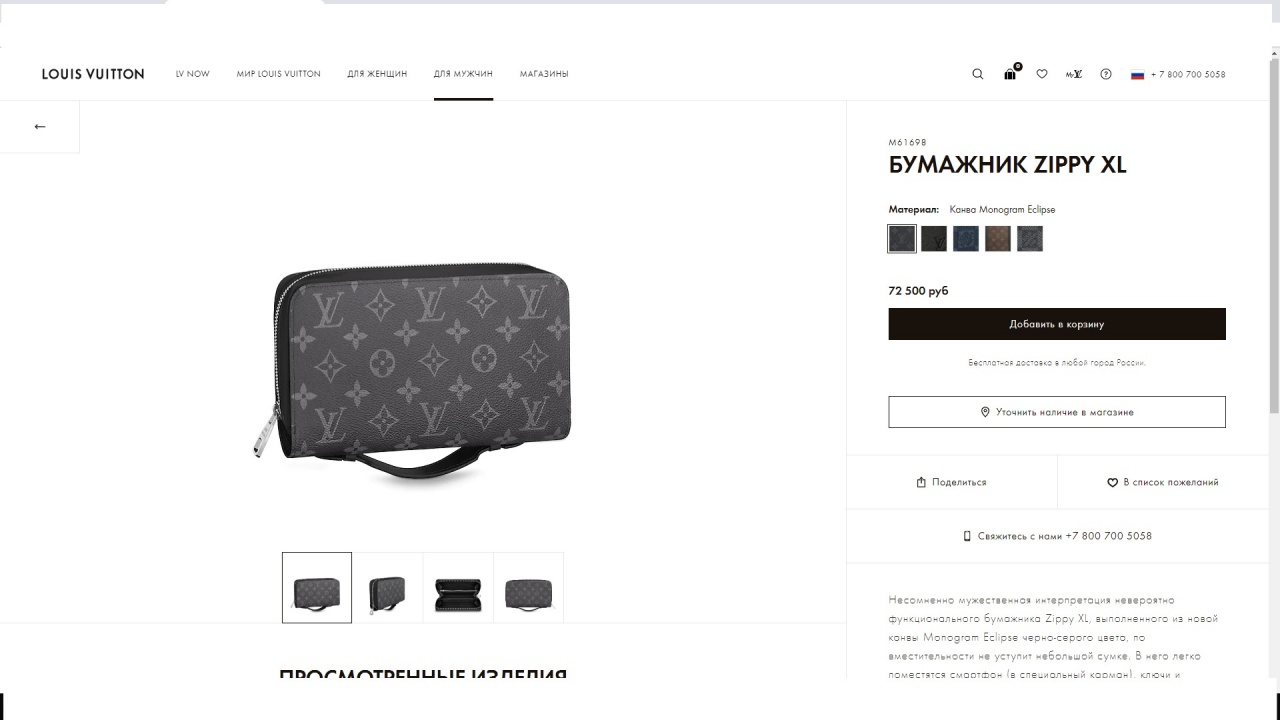The width and height of the screenshot is (1280, 720).
Task: Go back with the left arrow
Action: [x=40, y=126]
